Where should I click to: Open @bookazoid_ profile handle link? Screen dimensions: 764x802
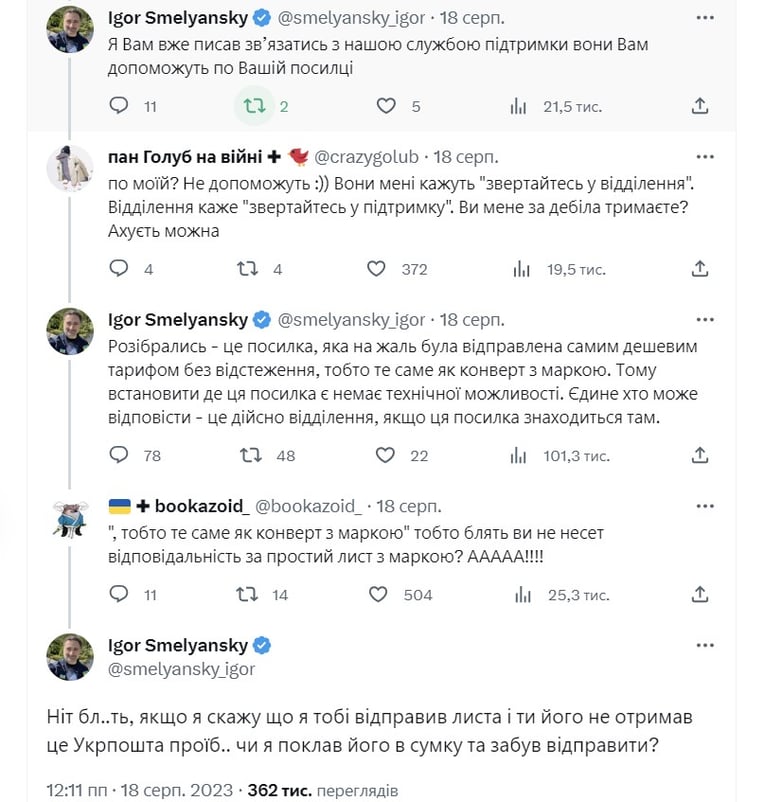pos(308,506)
